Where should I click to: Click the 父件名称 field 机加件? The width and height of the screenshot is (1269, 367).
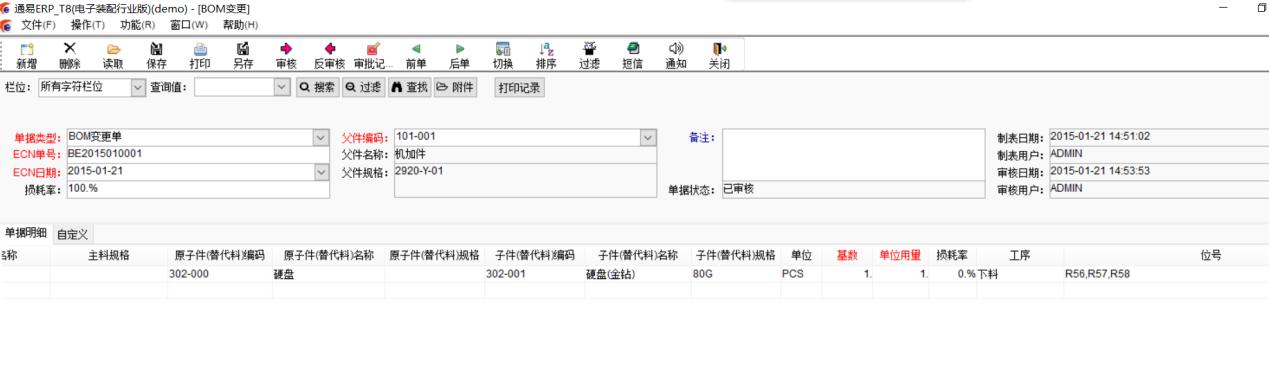coord(526,155)
